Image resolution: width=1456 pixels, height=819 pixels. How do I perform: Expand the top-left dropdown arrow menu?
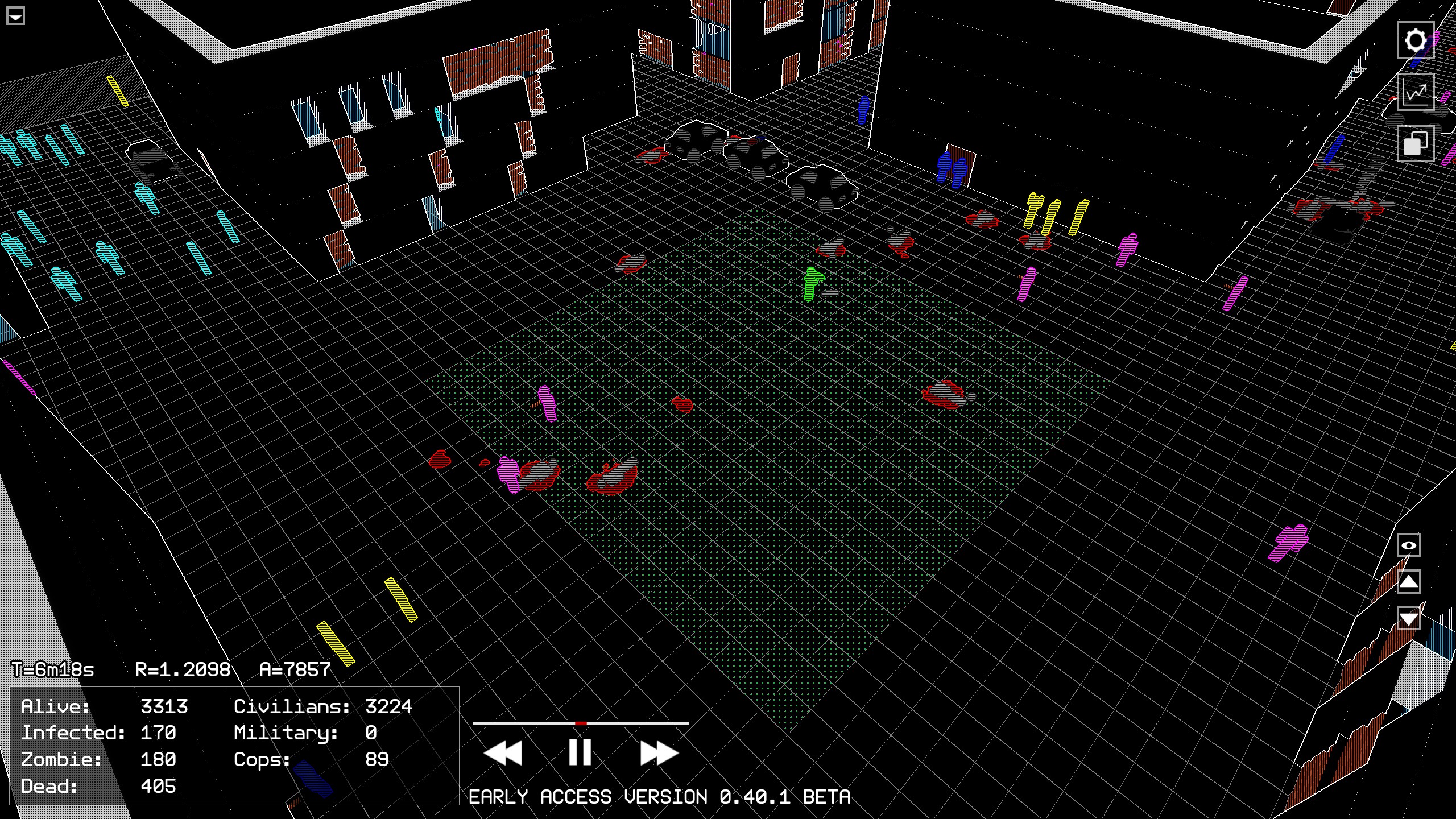15,16
